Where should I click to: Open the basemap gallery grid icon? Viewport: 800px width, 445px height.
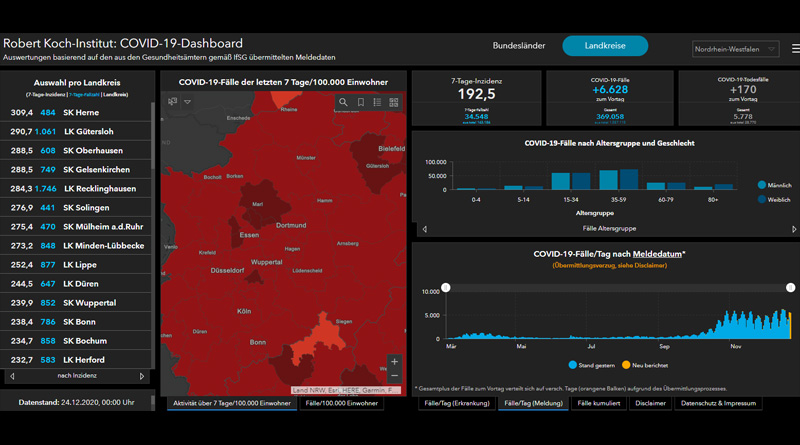pyautogui.click(x=394, y=103)
